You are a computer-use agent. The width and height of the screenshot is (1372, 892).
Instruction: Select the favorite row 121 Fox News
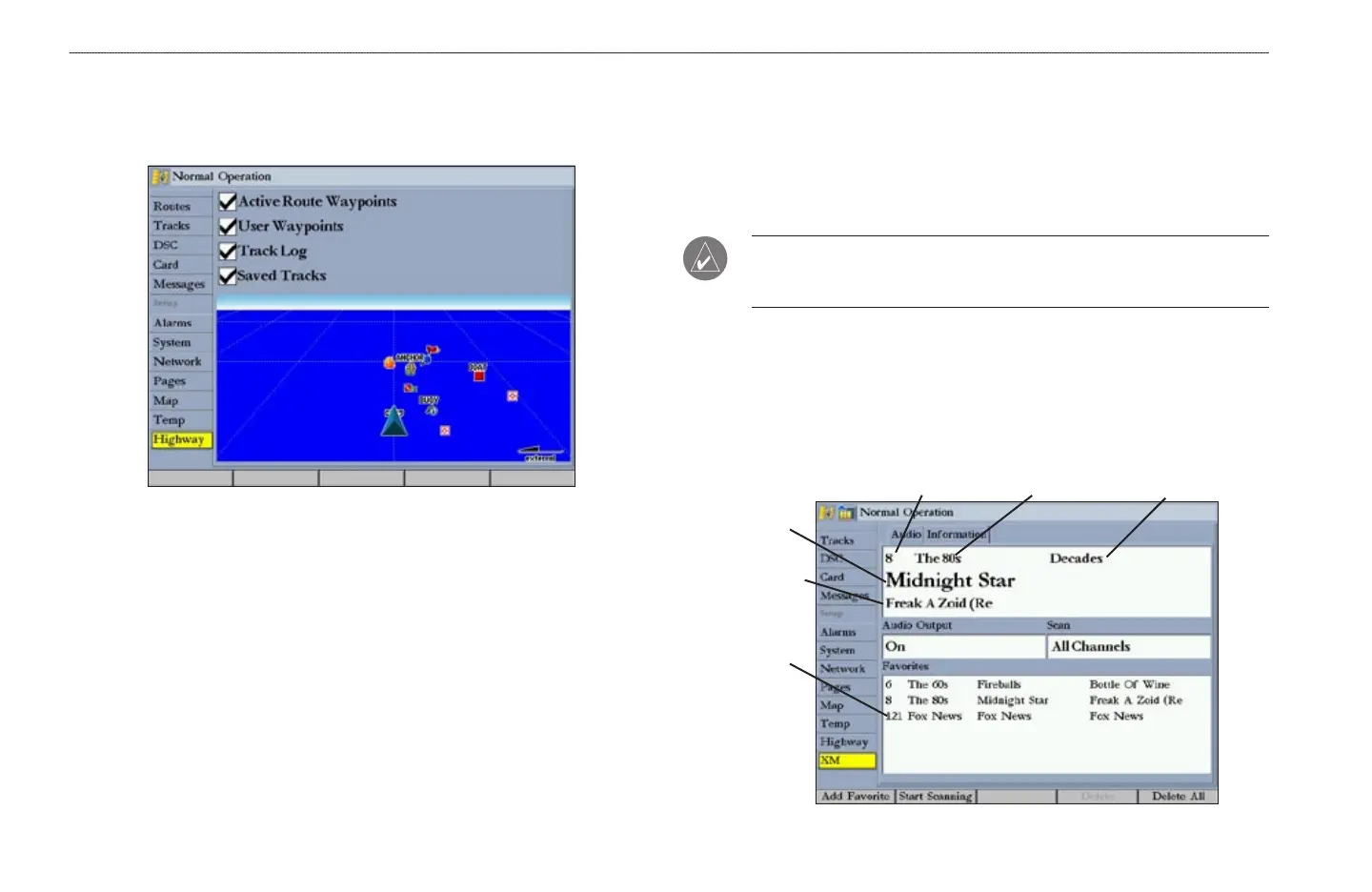point(1046,716)
